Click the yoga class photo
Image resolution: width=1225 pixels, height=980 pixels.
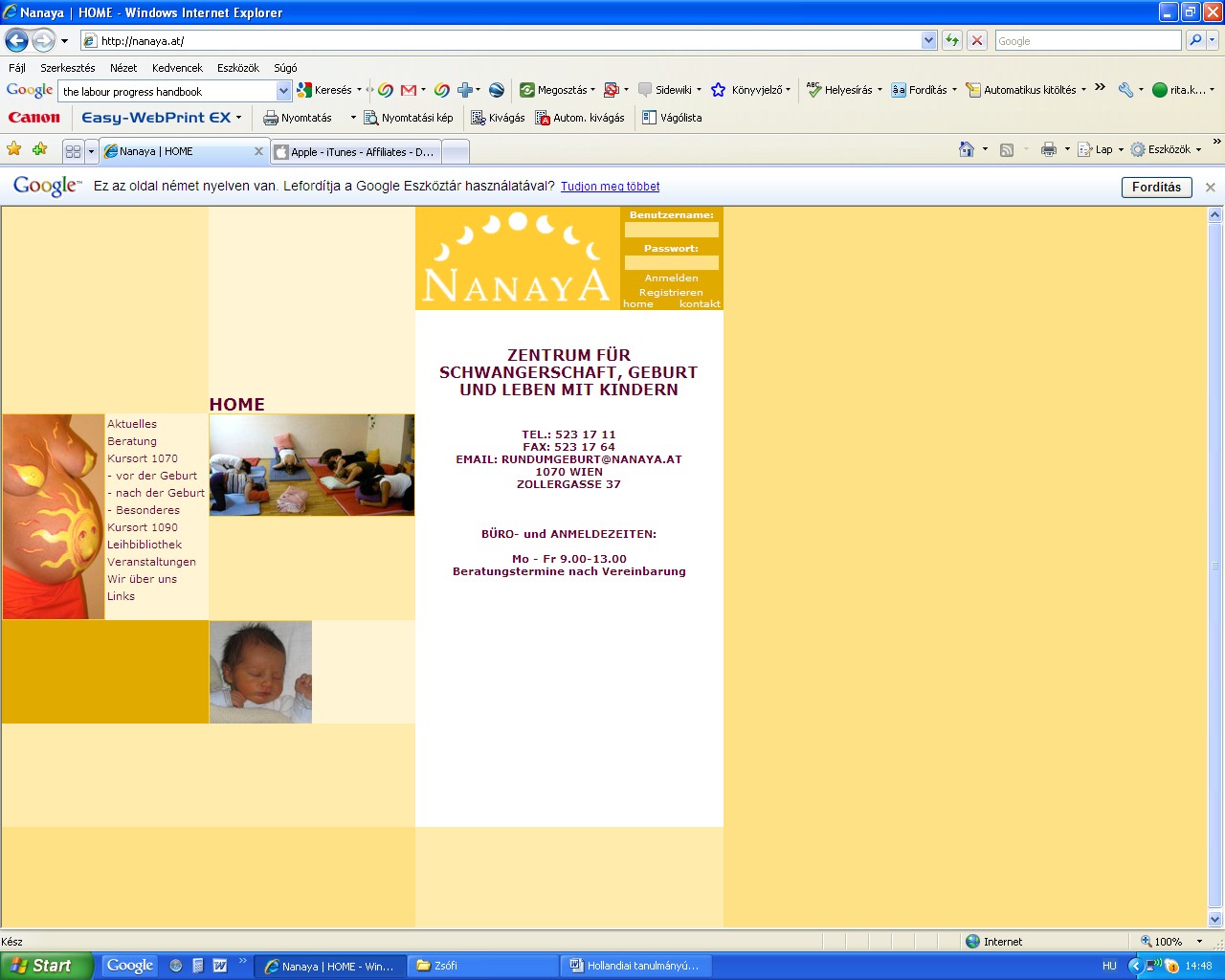click(x=312, y=465)
